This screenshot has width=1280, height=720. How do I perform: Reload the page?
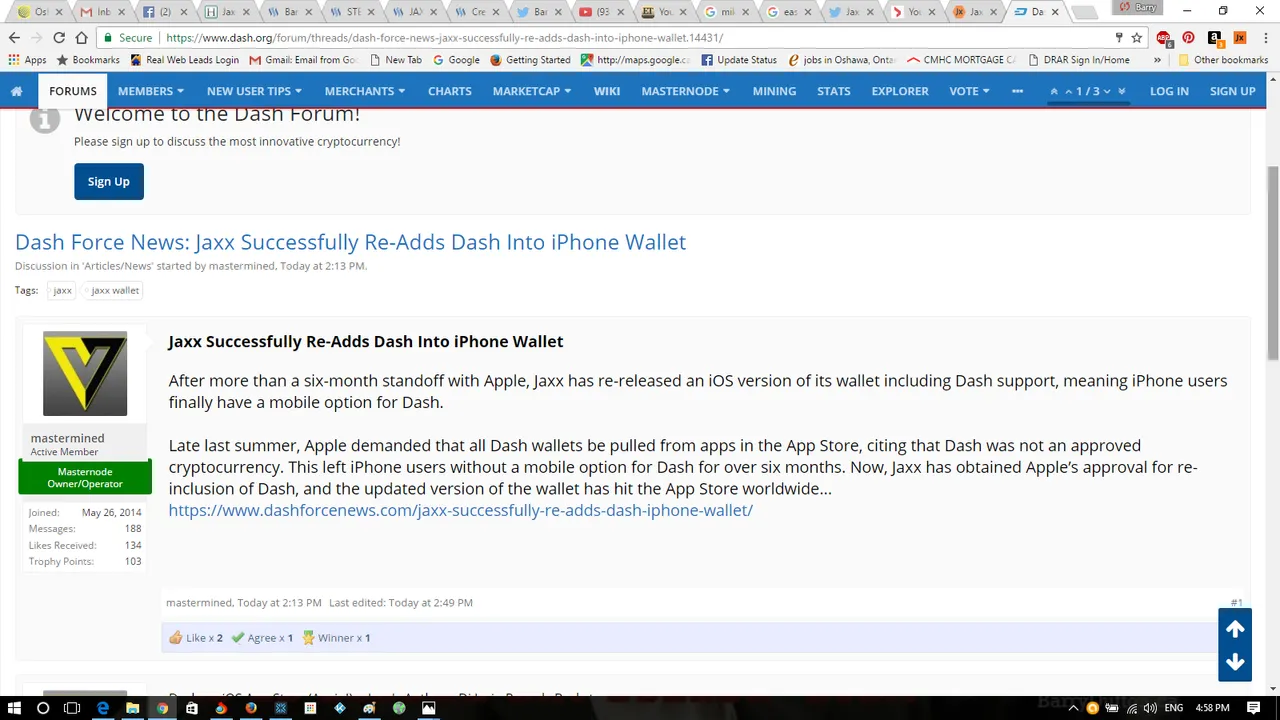(59, 38)
